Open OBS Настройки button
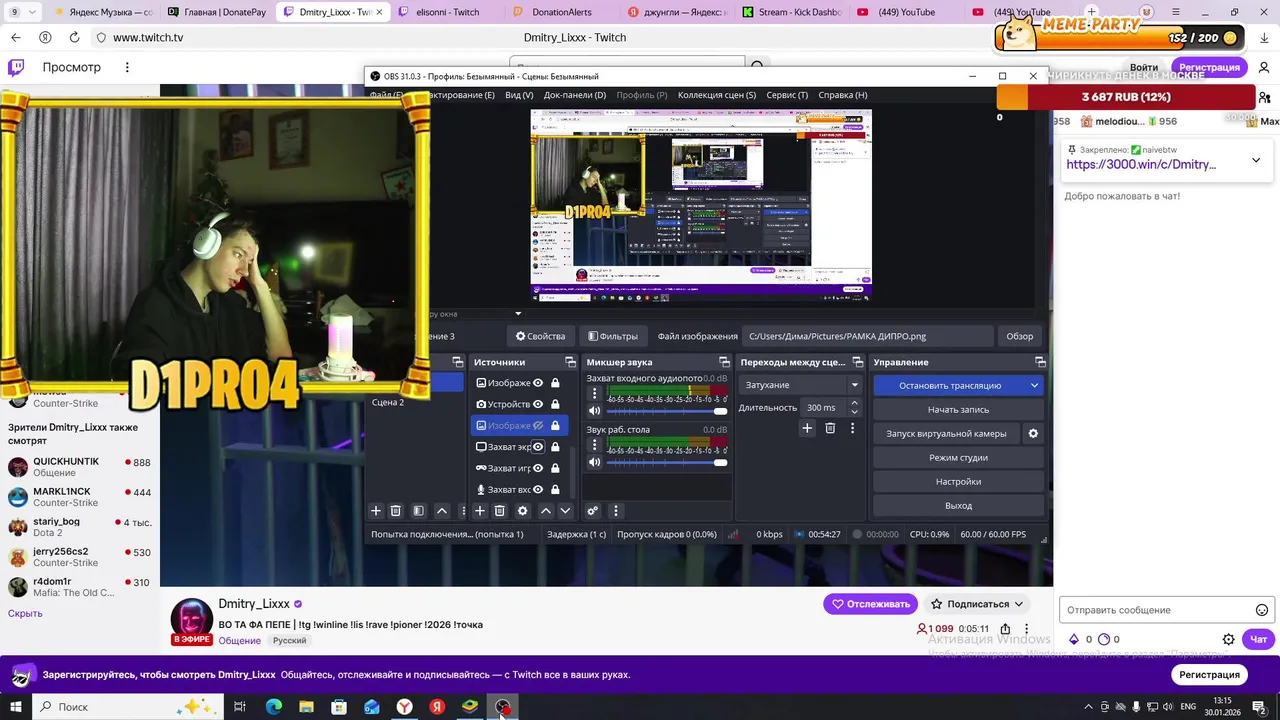This screenshot has height=720, width=1280. coord(959,481)
